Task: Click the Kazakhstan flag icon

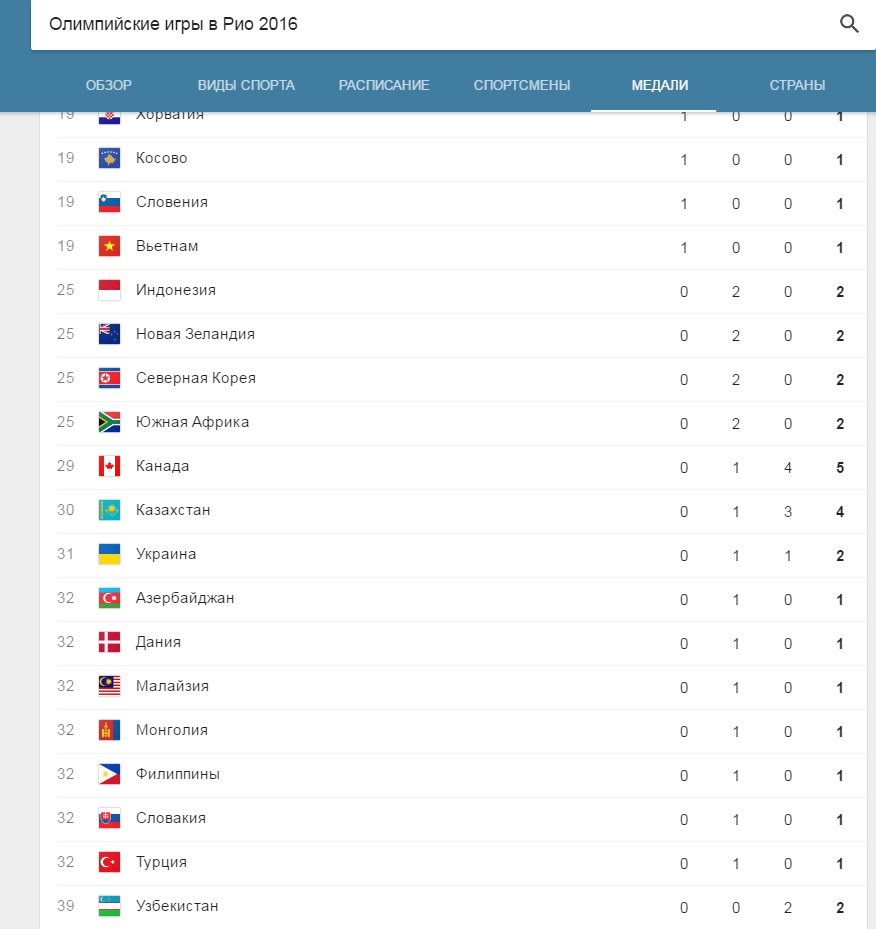Action: (x=110, y=510)
